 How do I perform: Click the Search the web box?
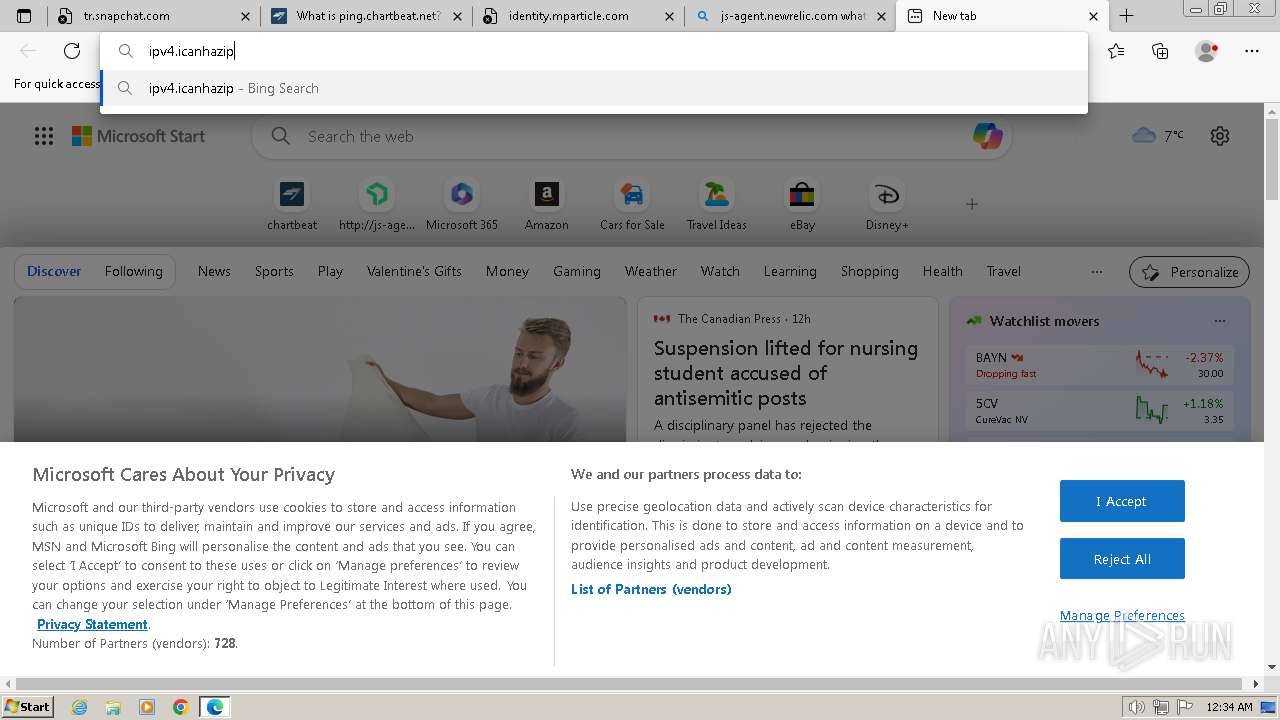click(x=632, y=136)
